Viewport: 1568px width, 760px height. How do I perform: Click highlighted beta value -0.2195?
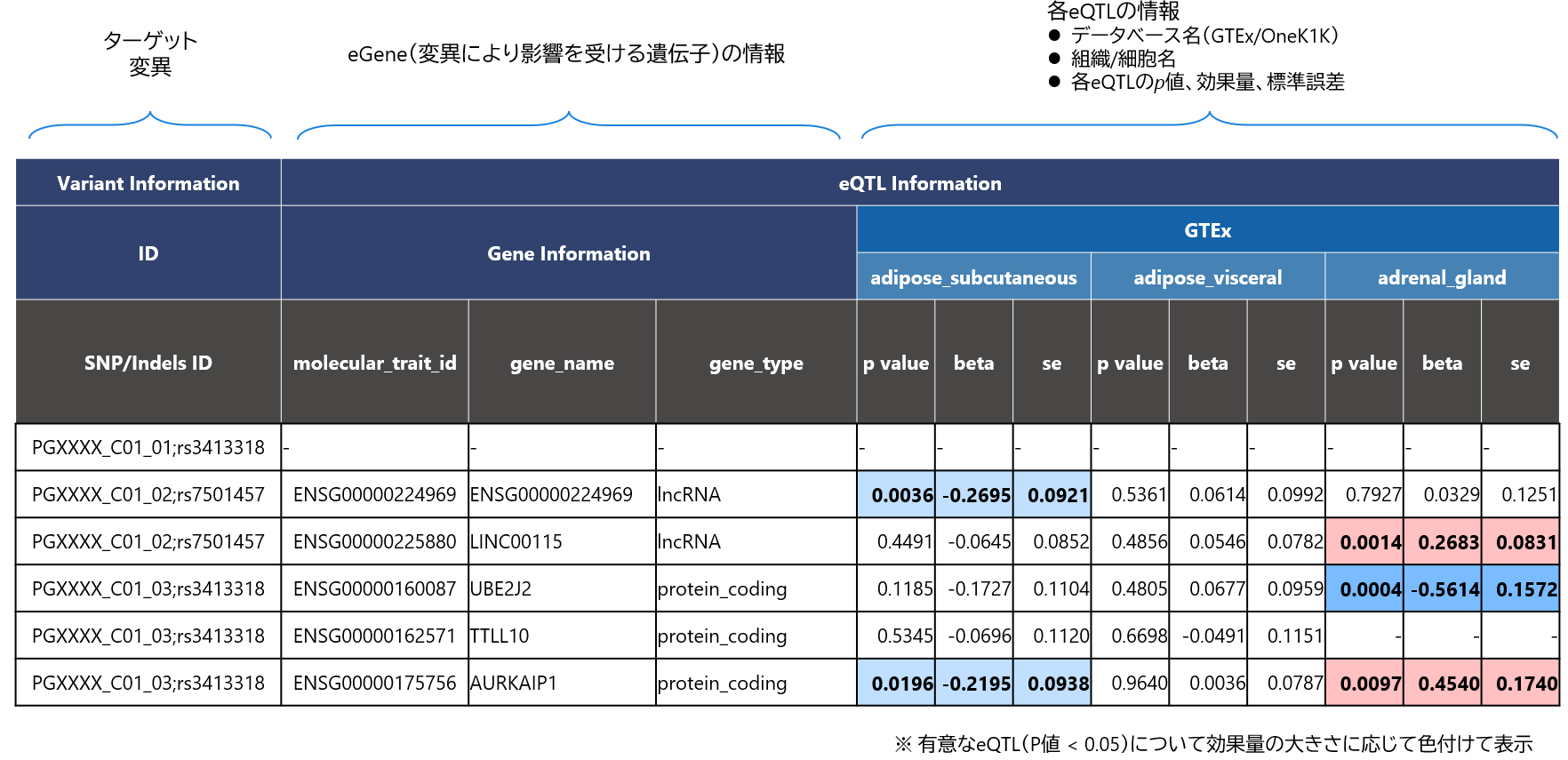tap(974, 683)
